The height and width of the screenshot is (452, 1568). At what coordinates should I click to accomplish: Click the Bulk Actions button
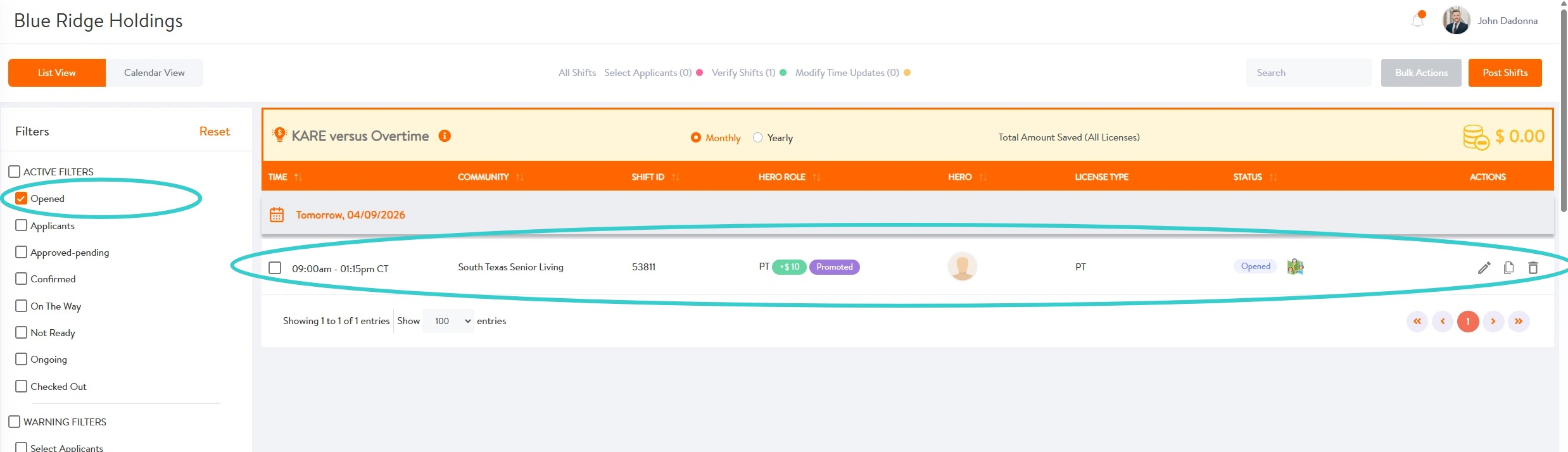coord(1421,73)
